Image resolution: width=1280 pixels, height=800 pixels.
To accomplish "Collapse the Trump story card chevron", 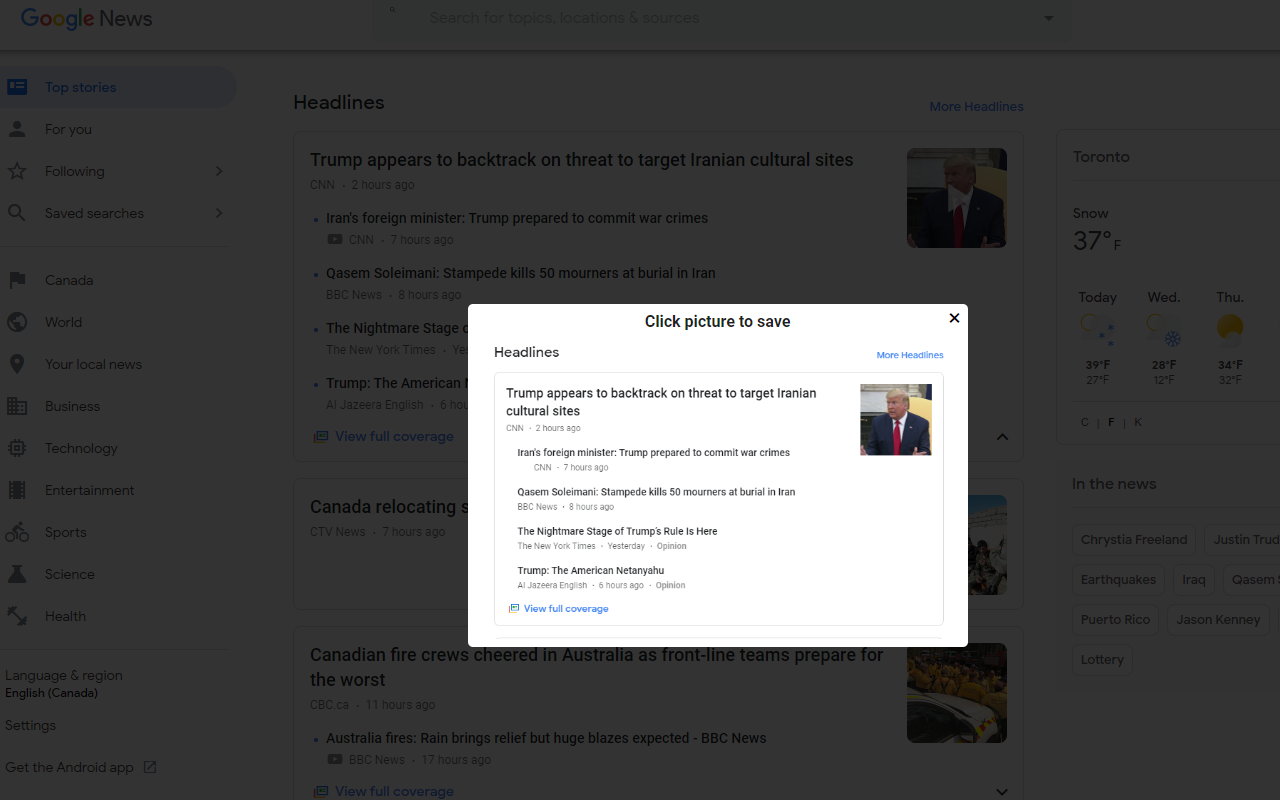I will (x=1002, y=437).
